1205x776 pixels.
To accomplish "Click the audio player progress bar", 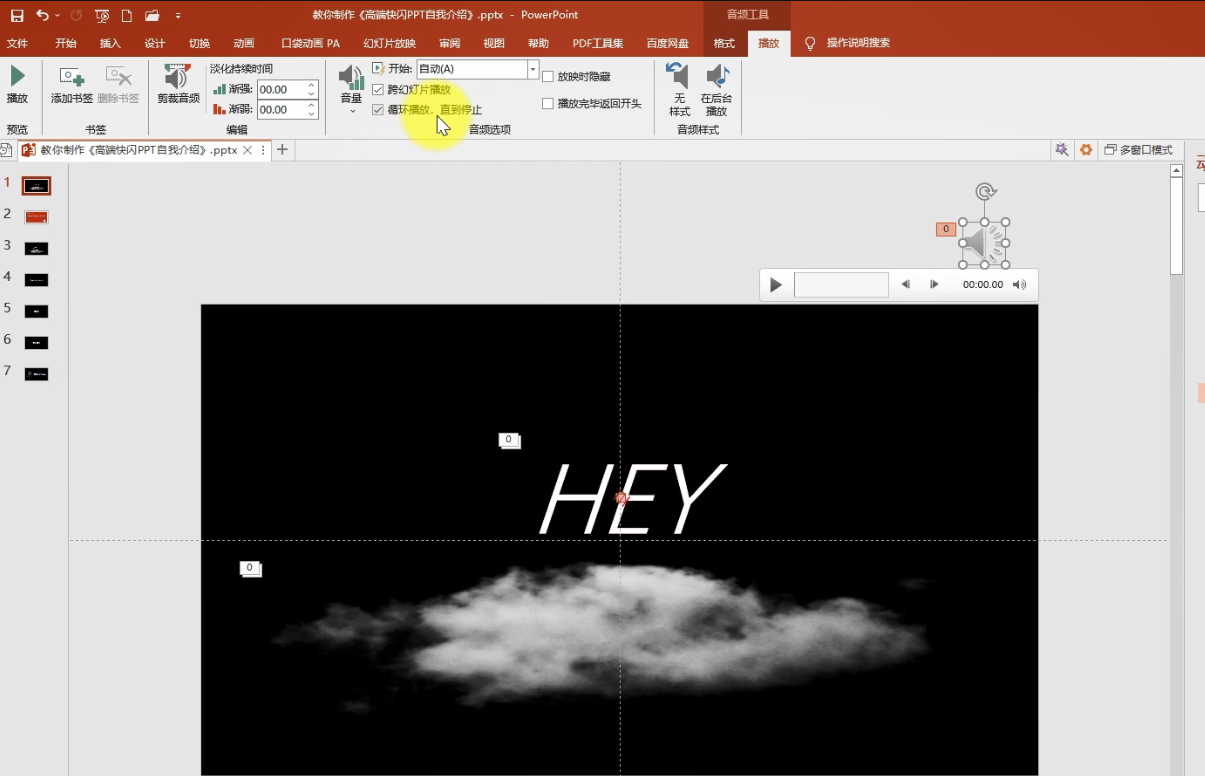I will [841, 285].
